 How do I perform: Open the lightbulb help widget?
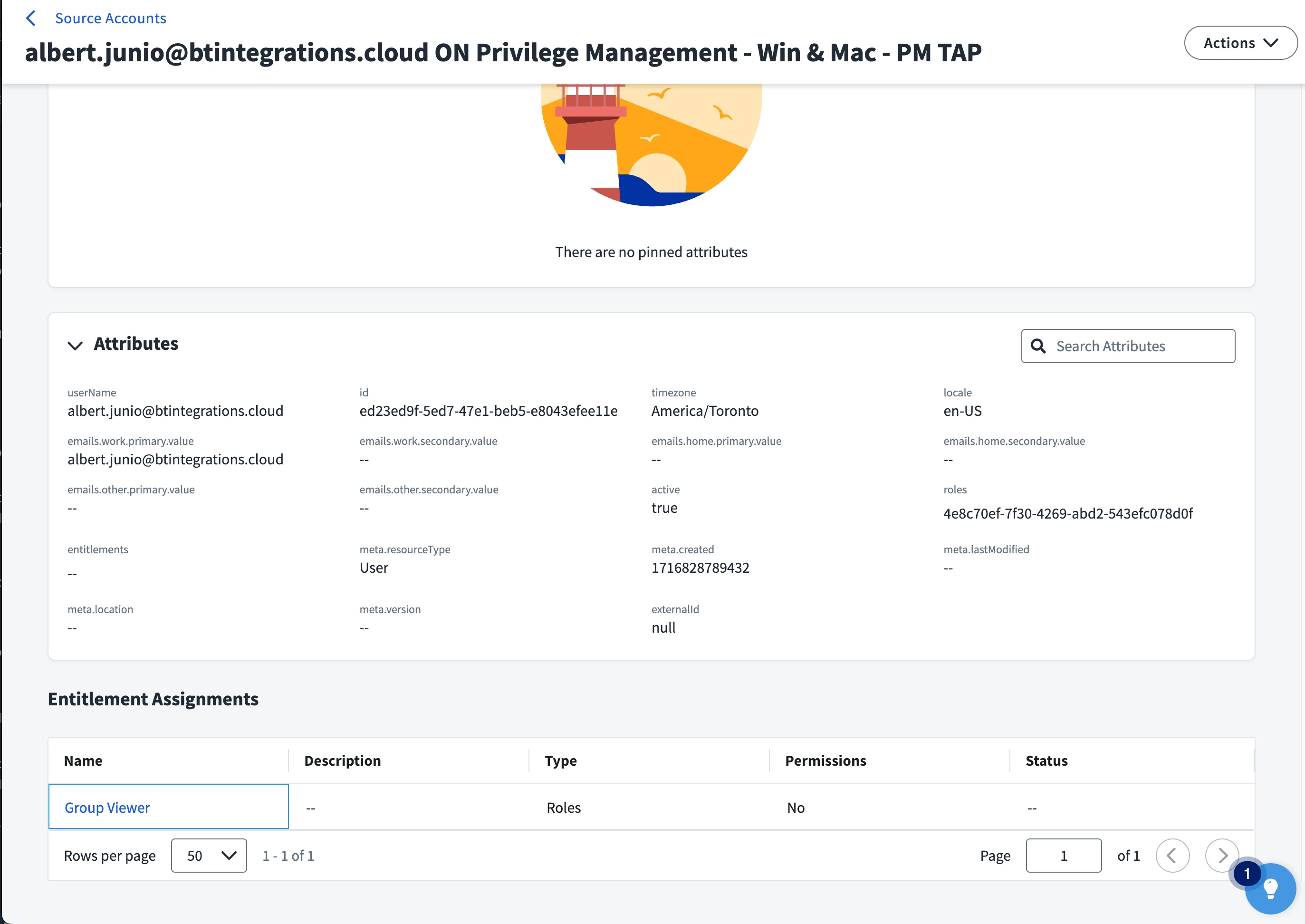coord(1270,888)
